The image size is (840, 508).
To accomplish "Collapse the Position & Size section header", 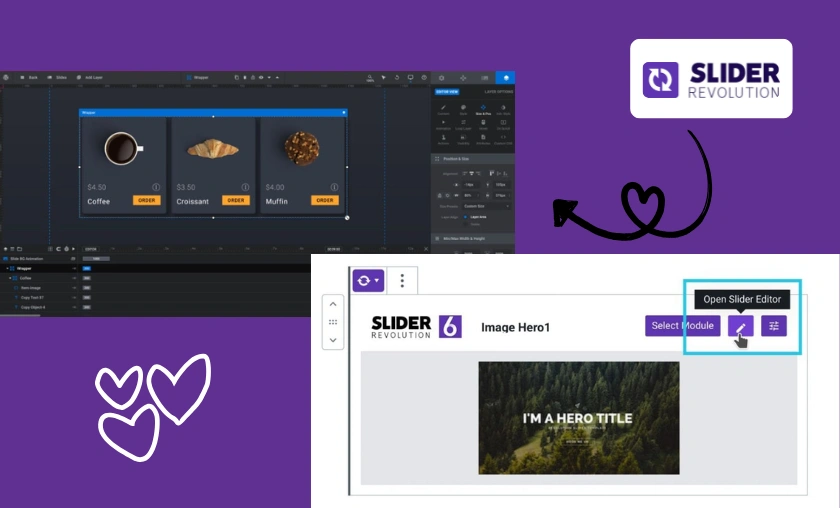I will (473, 159).
